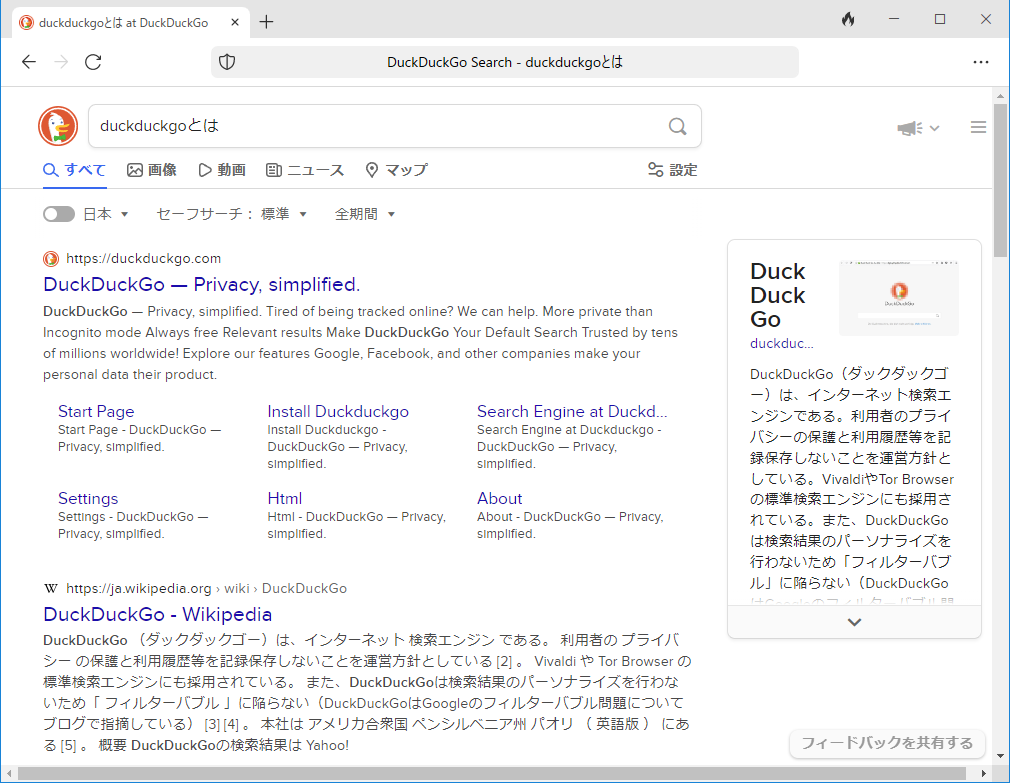Switch to the マップ tab
Screen dimensions: 1010x783
(396, 170)
